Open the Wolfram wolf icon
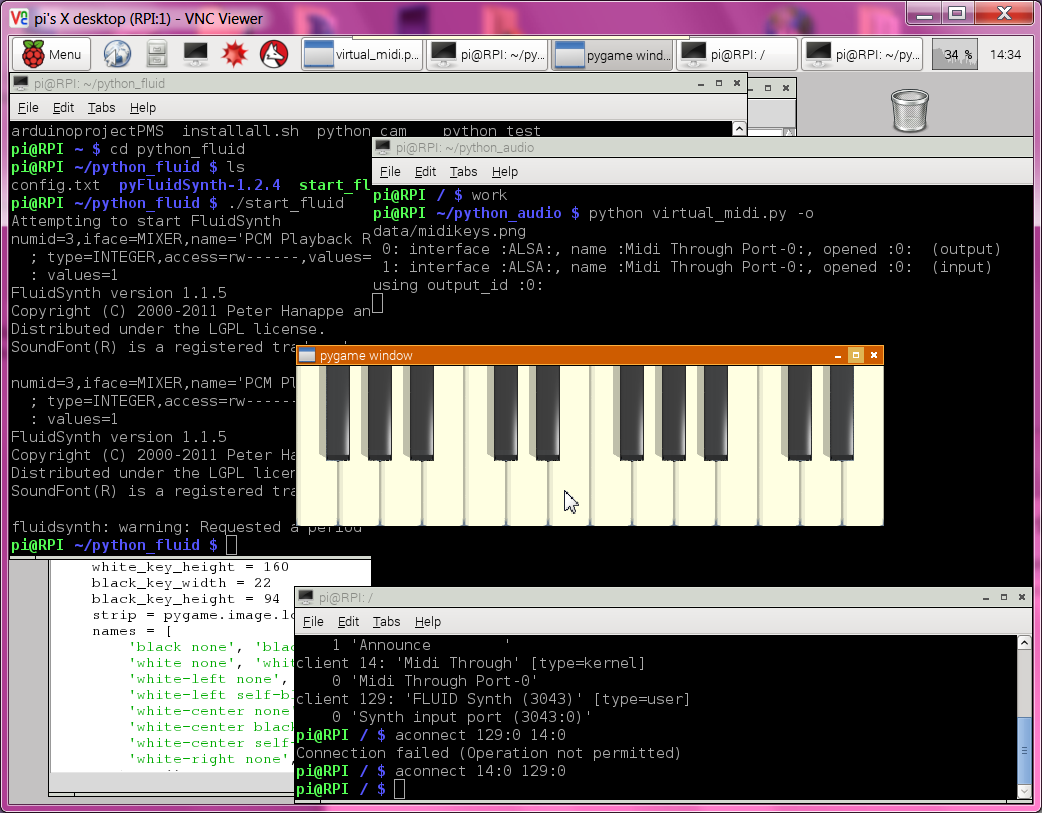1042x813 pixels. tap(273, 55)
